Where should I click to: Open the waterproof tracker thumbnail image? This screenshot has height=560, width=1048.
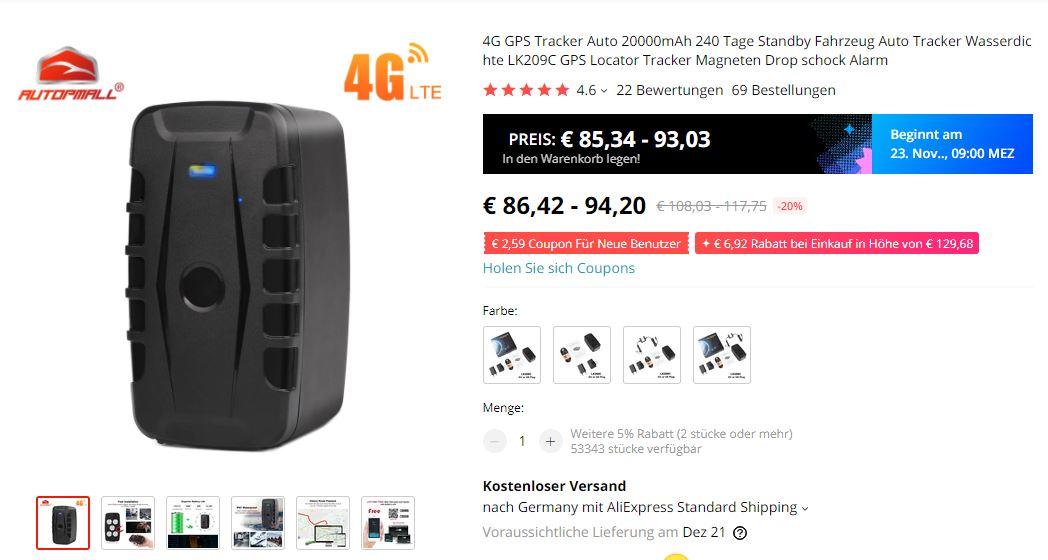pos(258,523)
